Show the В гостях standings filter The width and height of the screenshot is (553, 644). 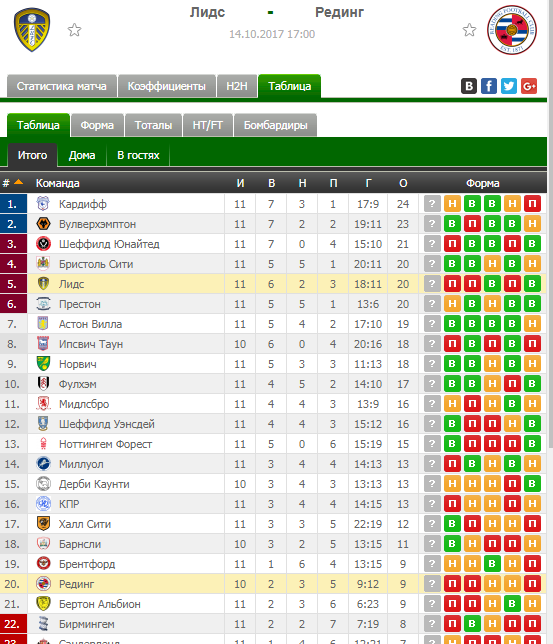(138, 155)
